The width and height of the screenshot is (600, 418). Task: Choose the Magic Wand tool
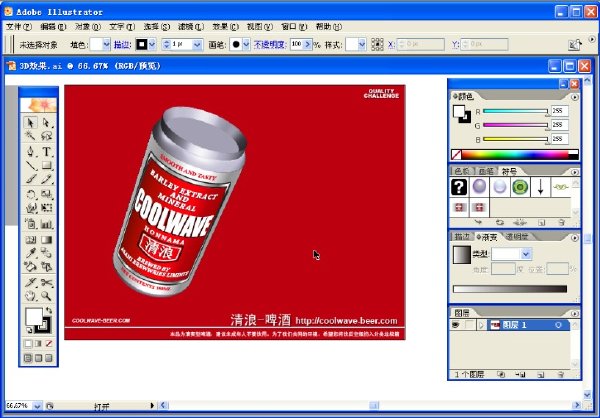[30, 136]
